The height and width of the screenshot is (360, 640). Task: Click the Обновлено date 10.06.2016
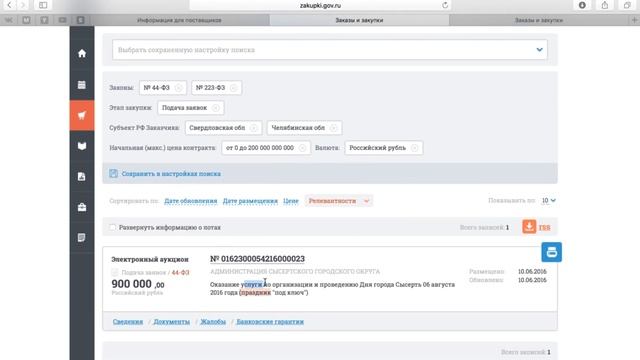pos(532,280)
